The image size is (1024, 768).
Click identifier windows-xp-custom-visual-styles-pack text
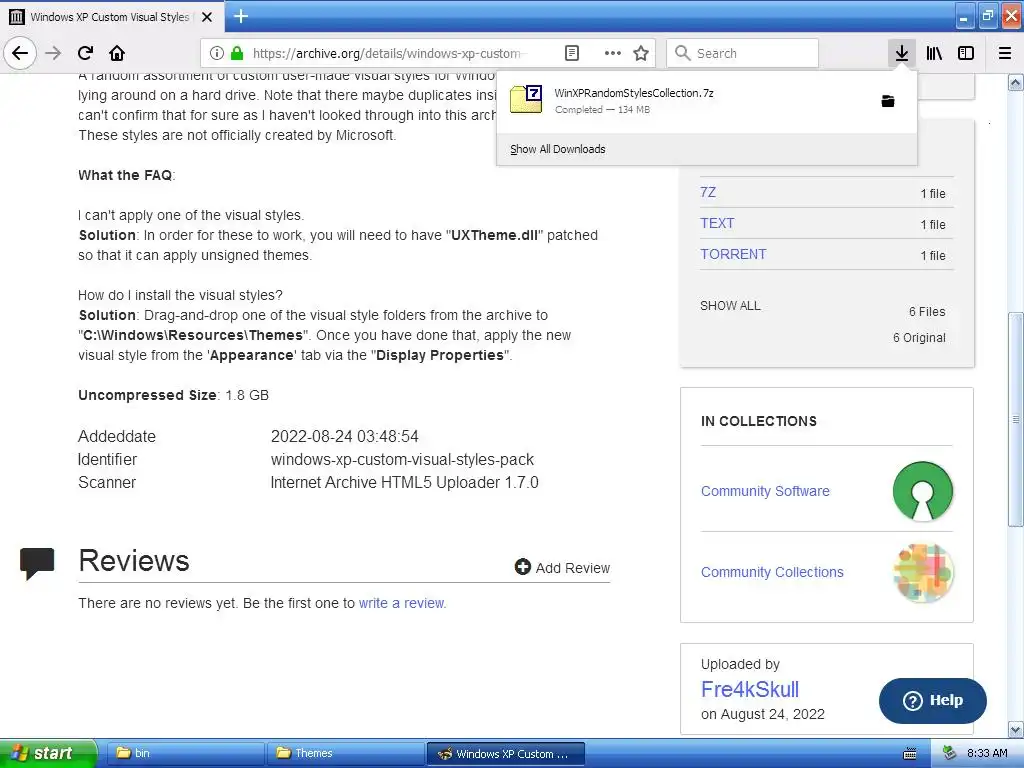pos(402,460)
